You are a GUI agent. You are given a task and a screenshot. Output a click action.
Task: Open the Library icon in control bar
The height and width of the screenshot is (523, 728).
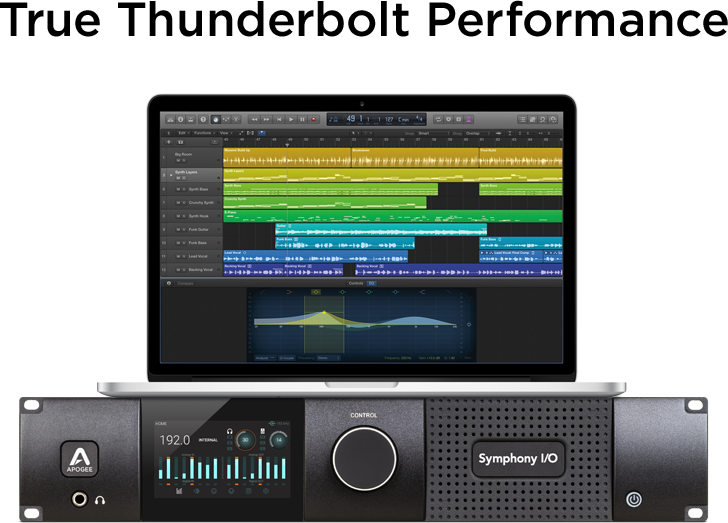point(170,119)
